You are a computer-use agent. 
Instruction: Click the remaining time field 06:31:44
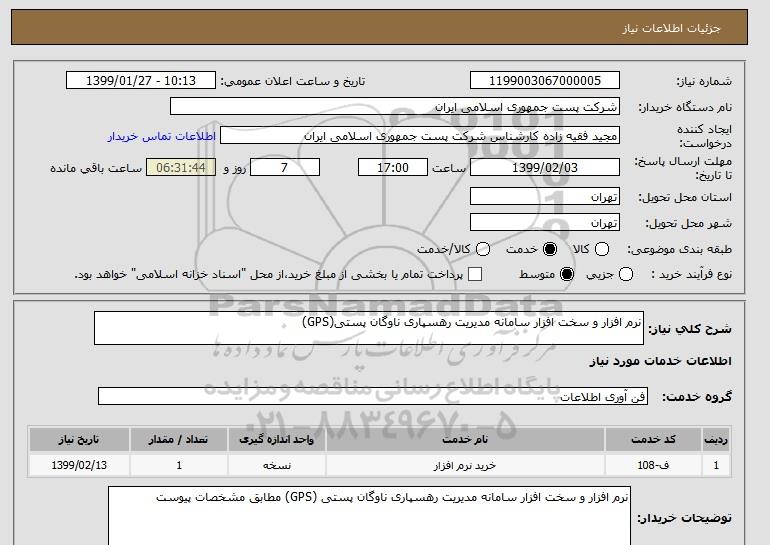(181, 167)
